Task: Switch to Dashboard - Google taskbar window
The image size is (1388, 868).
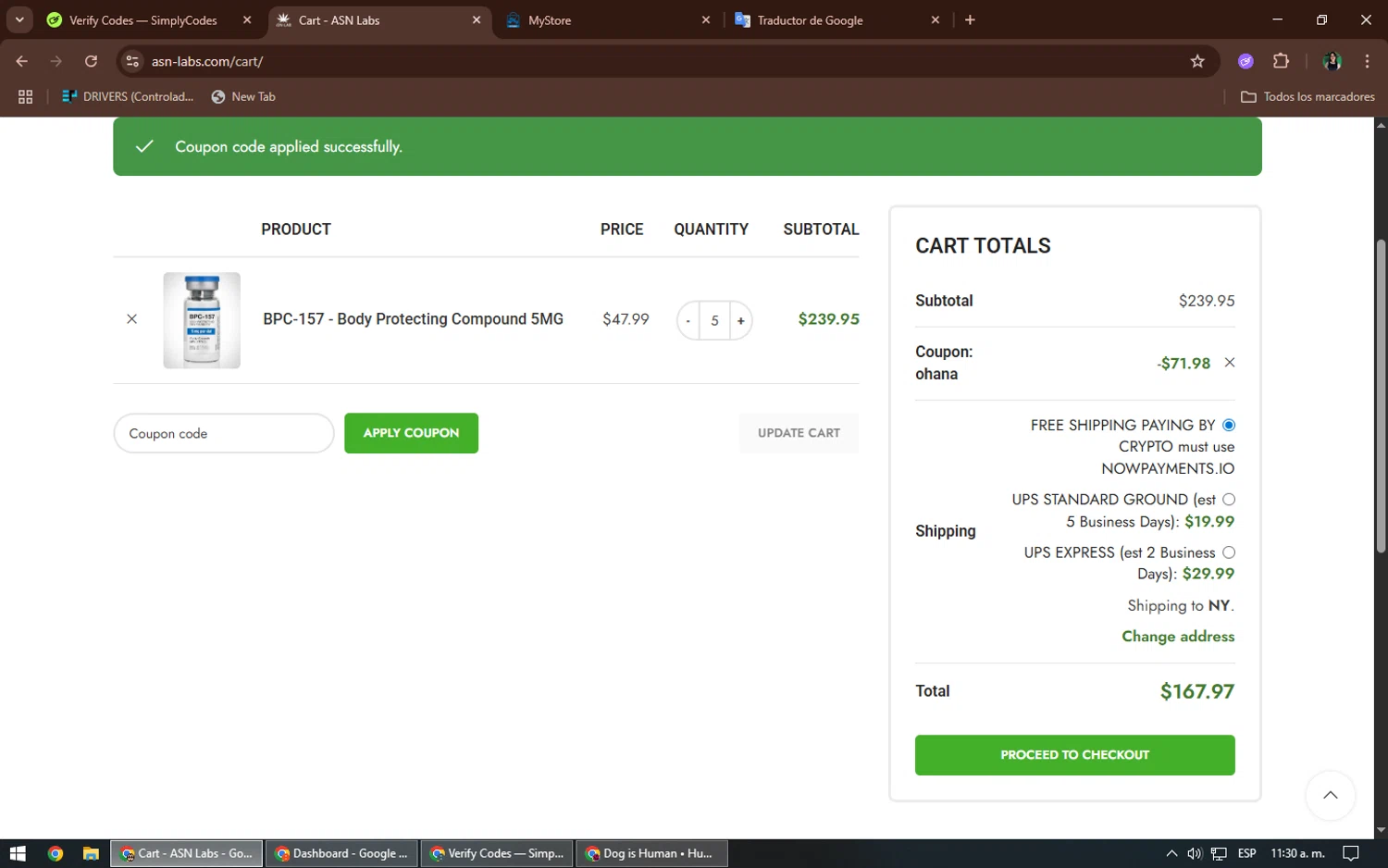Action: (x=341, y=853)
